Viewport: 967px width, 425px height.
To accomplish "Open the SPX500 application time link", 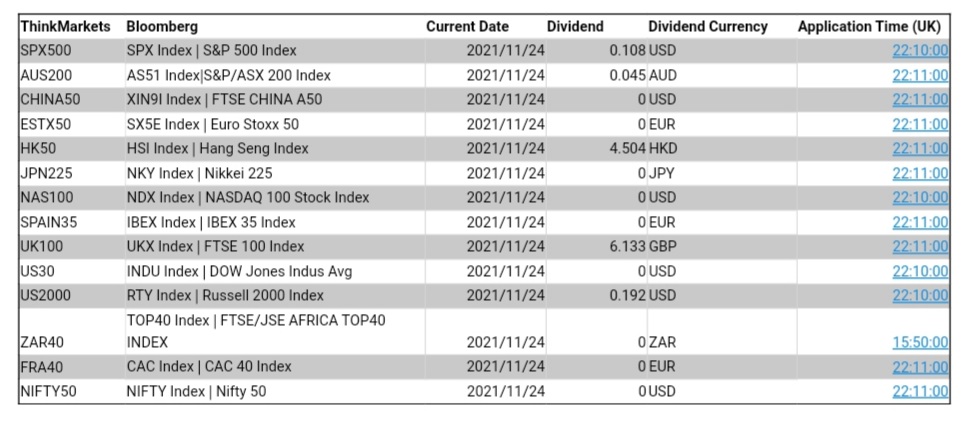I will click(920, 50).
